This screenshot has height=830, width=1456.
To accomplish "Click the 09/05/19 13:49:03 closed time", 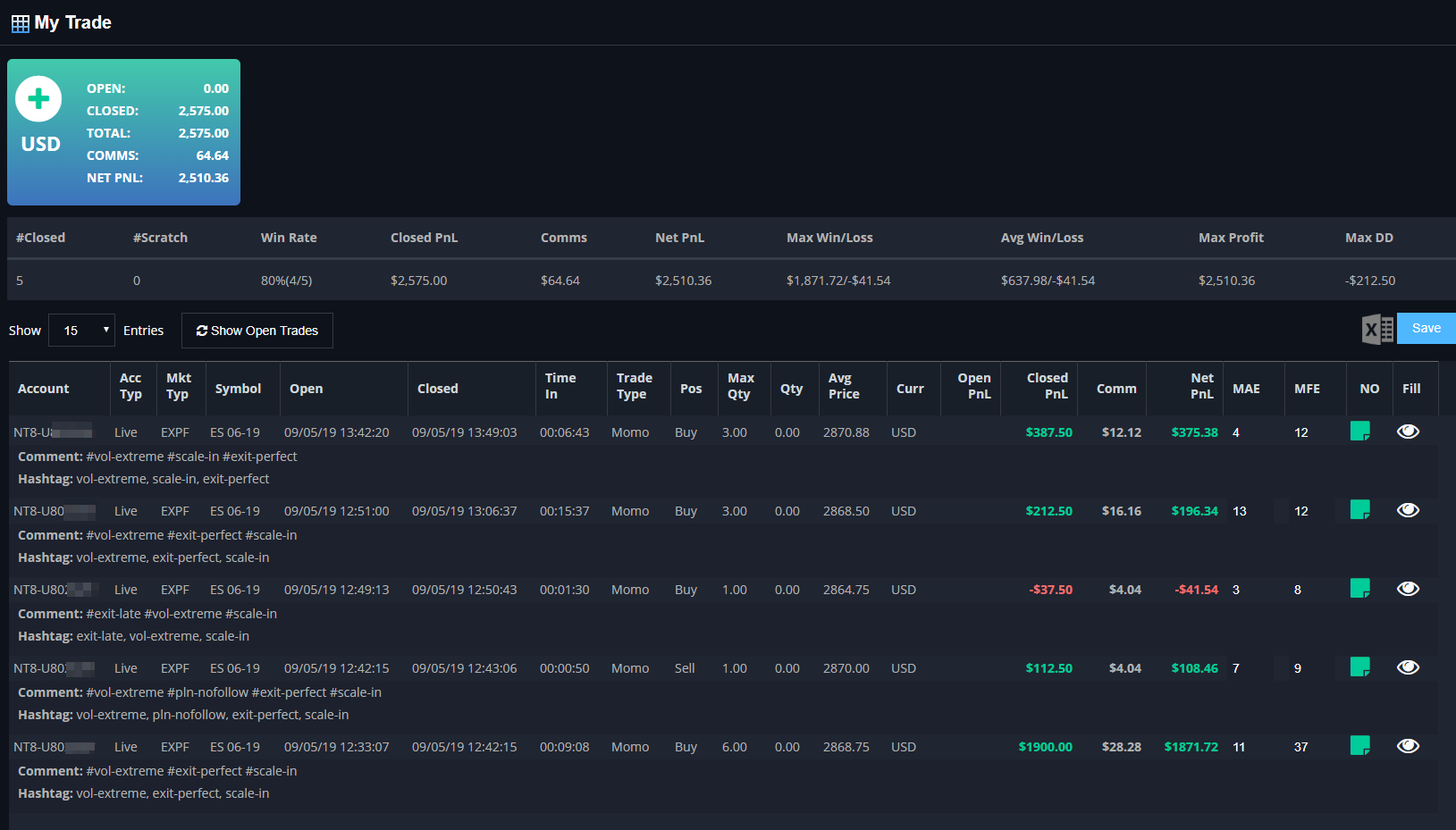I will click(465, 432).
